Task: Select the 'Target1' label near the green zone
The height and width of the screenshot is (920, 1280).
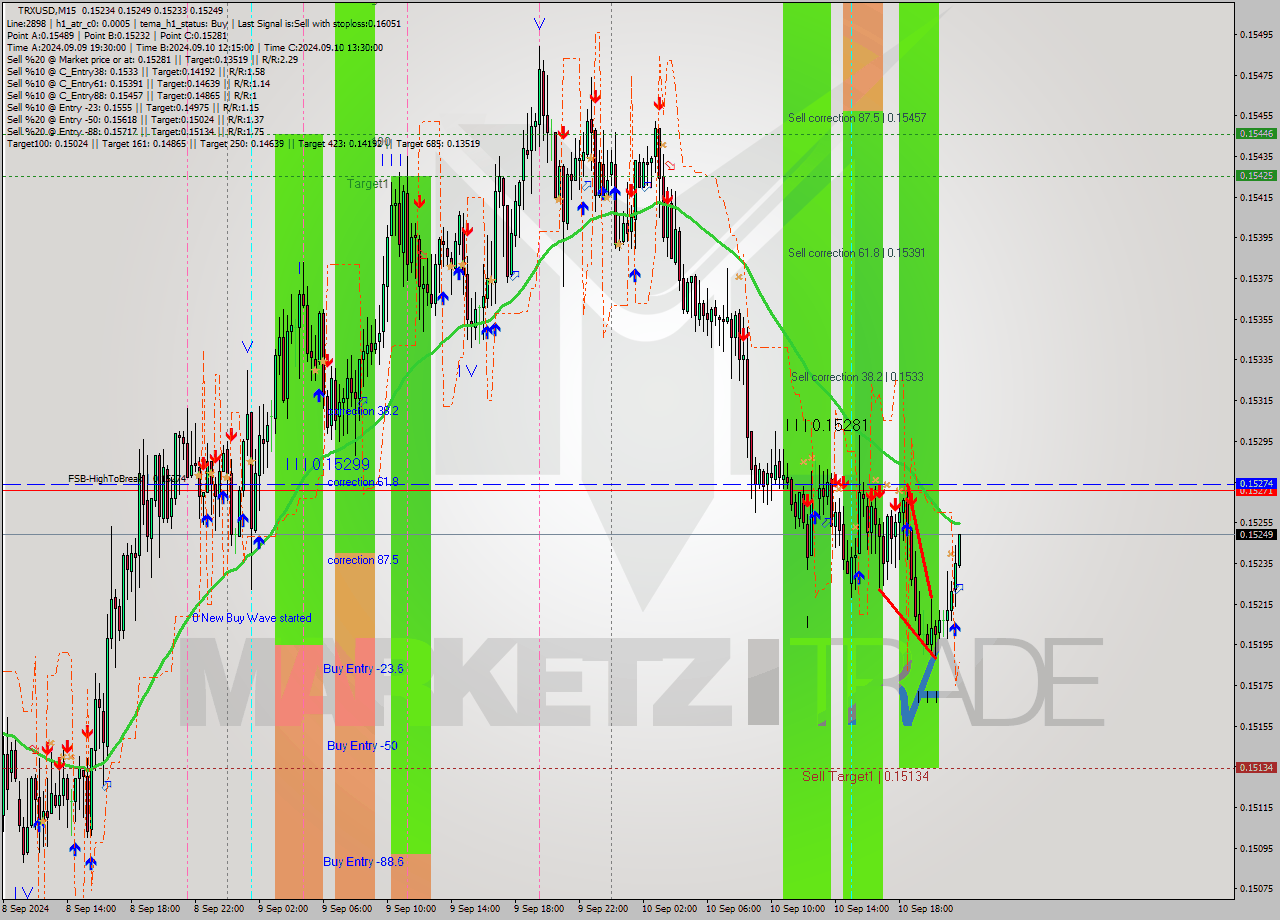Action: (367, 184)
